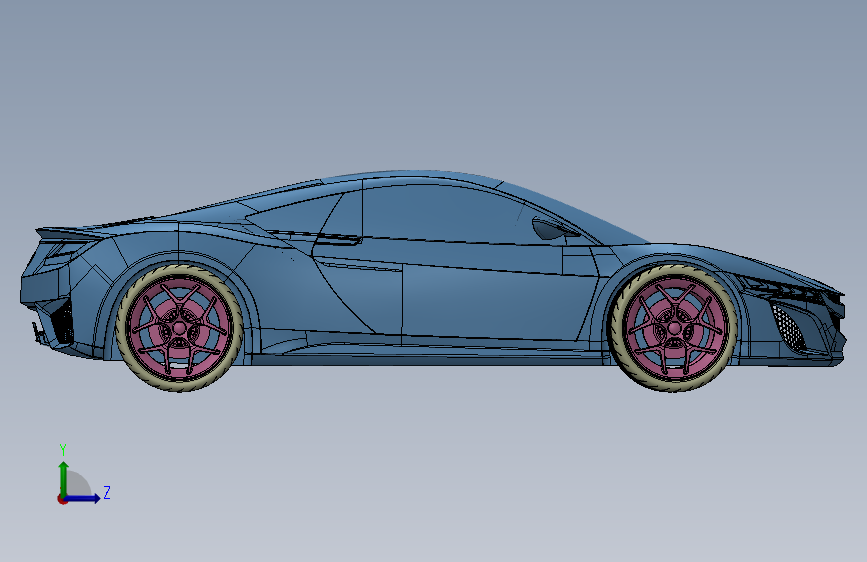Image resolution: width=867 pixels, height=562 pixels.
Task: Select the front wheel's pink rim
Action: (x=673, y=327)
